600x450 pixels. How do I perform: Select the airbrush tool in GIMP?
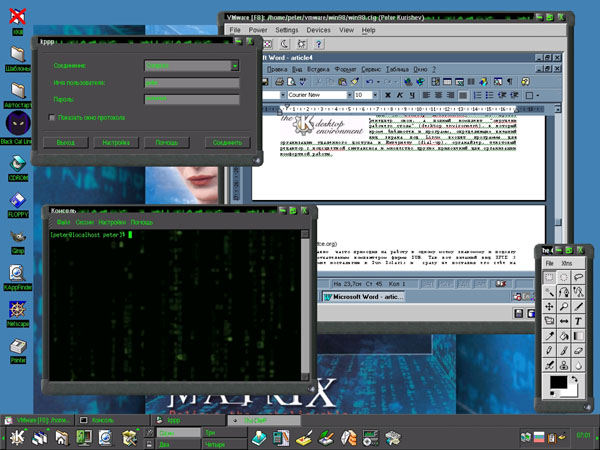(x=549, y=365)
